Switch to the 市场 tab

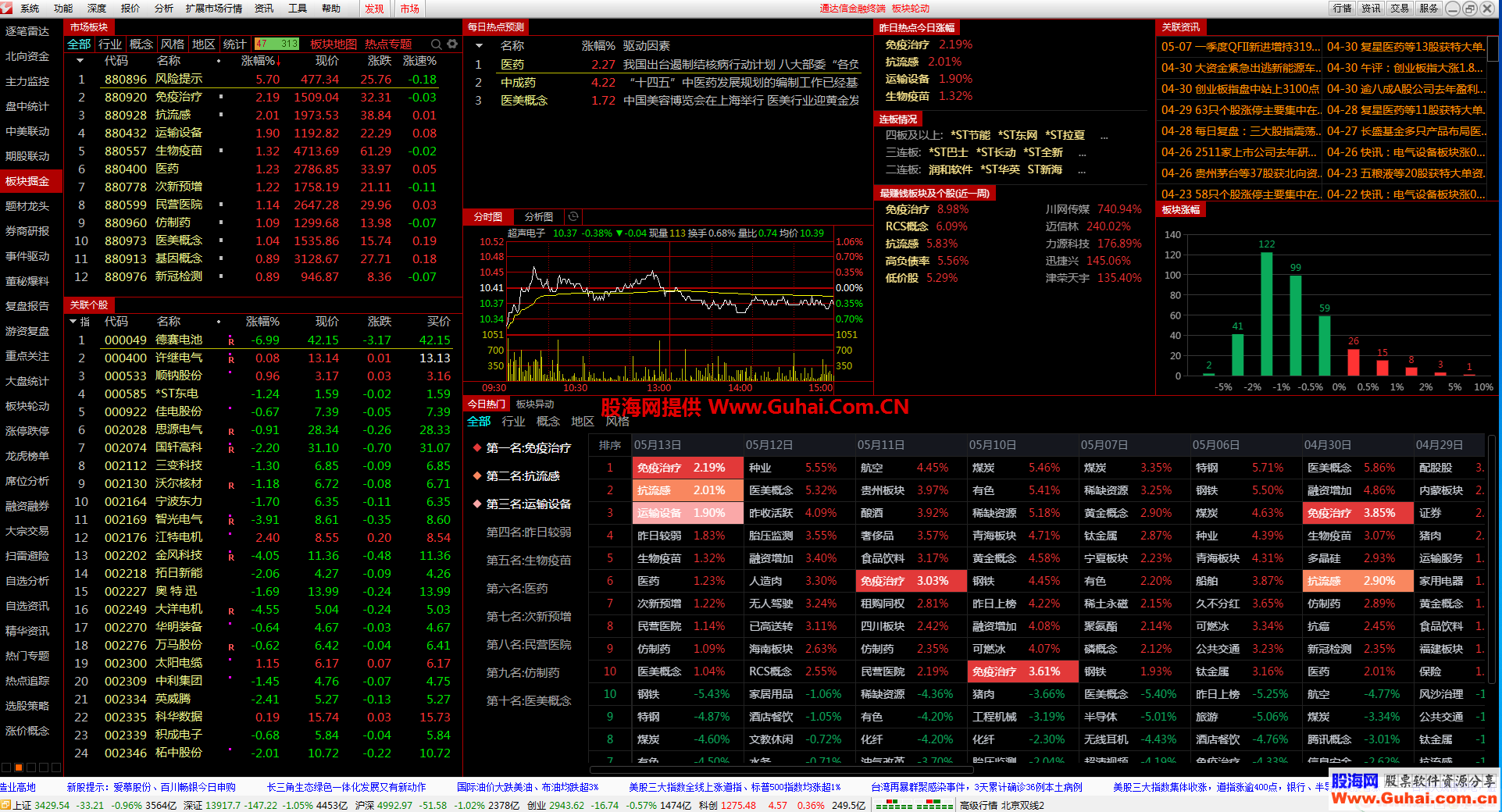point(410,9)
